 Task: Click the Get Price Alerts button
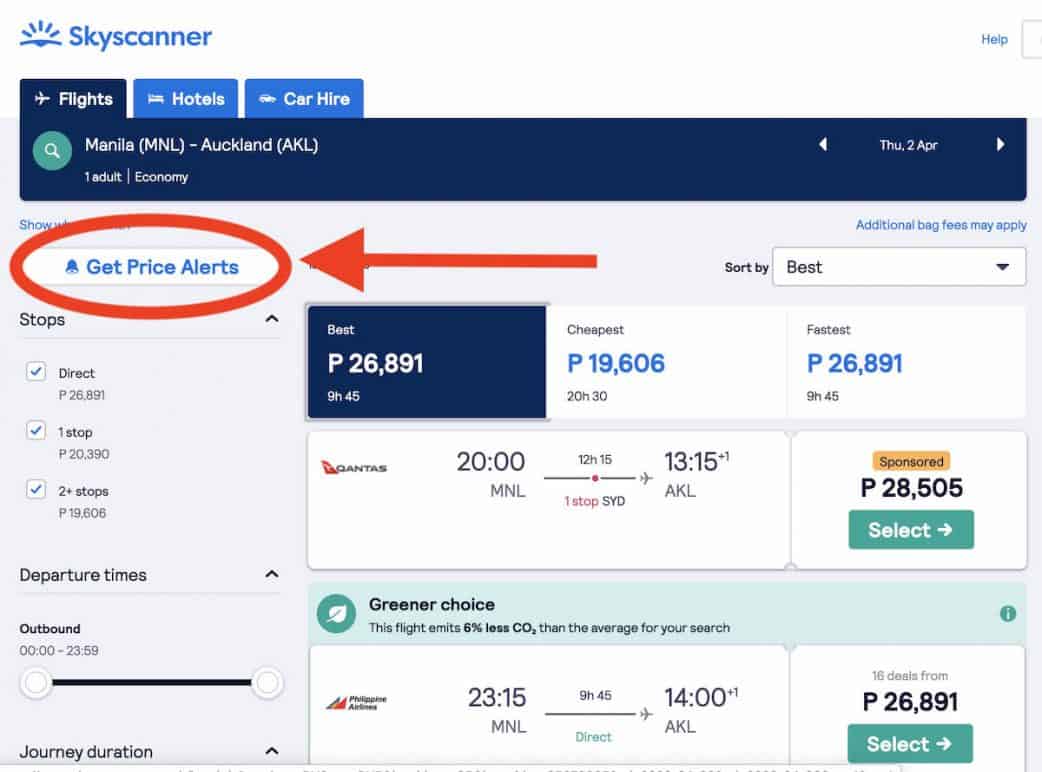(152, 267)
